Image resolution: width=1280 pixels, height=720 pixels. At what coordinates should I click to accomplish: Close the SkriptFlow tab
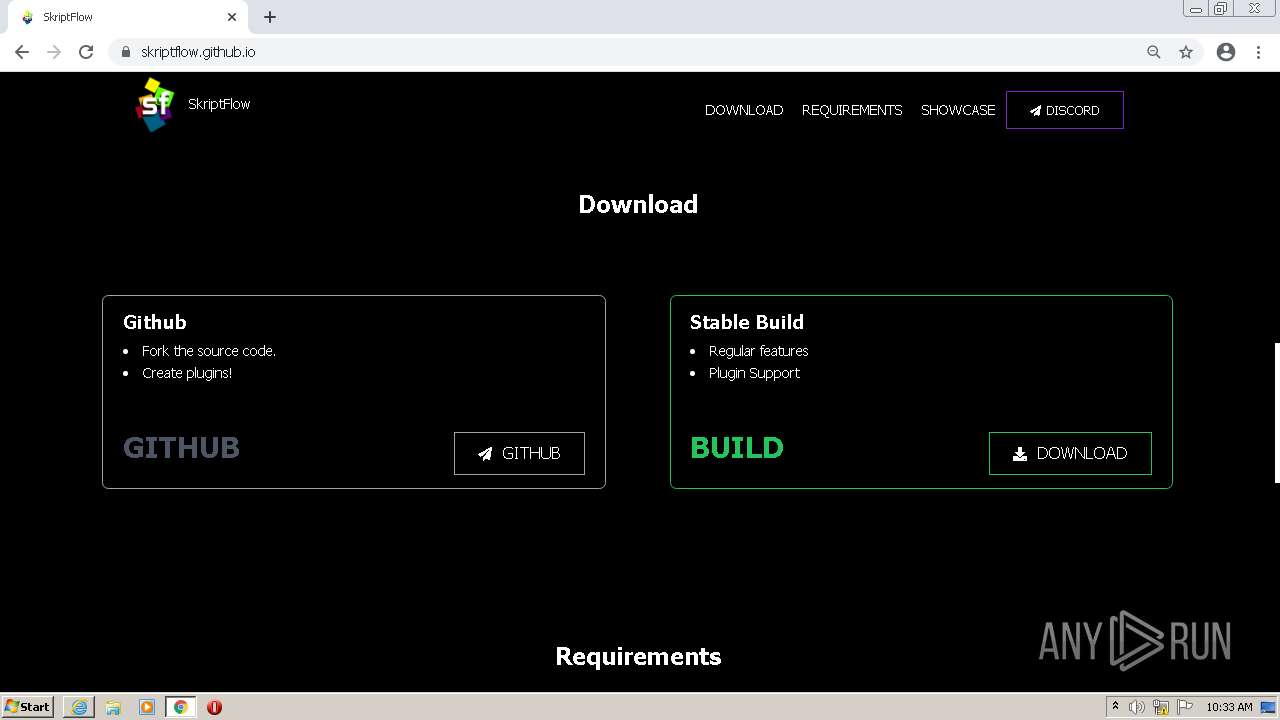click(x=232, y=17)
